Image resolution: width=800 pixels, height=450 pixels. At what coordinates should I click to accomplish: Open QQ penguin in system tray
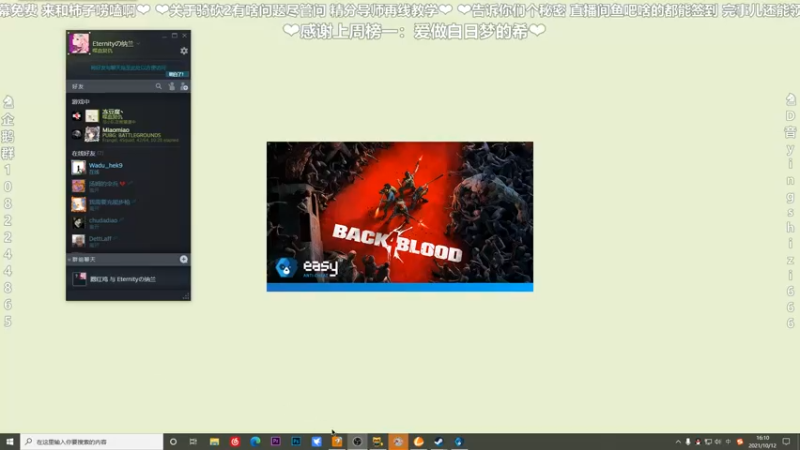point(698,442)
